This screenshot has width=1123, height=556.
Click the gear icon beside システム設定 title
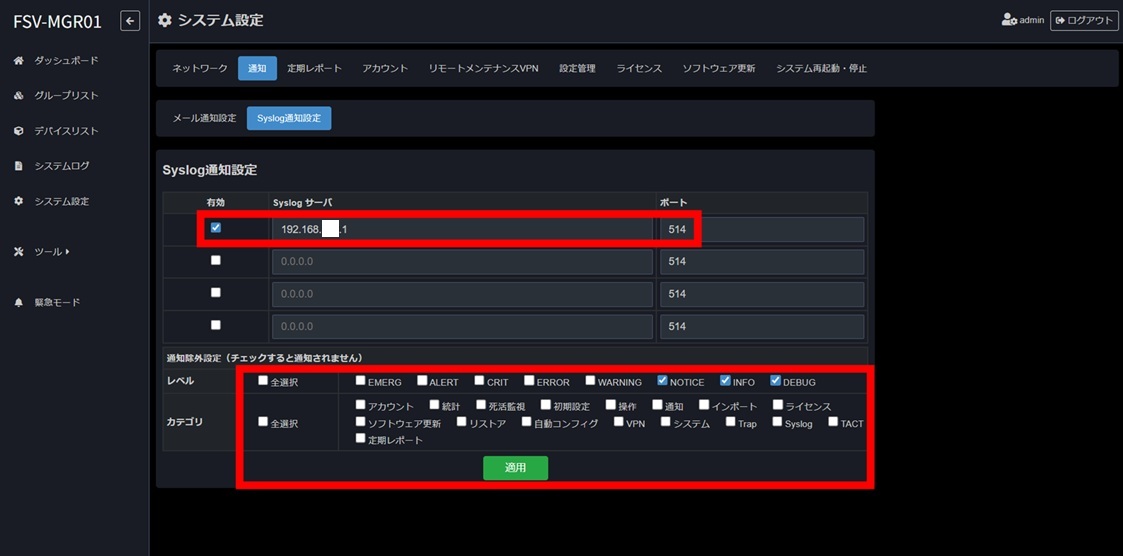click(x=165, y=20)
